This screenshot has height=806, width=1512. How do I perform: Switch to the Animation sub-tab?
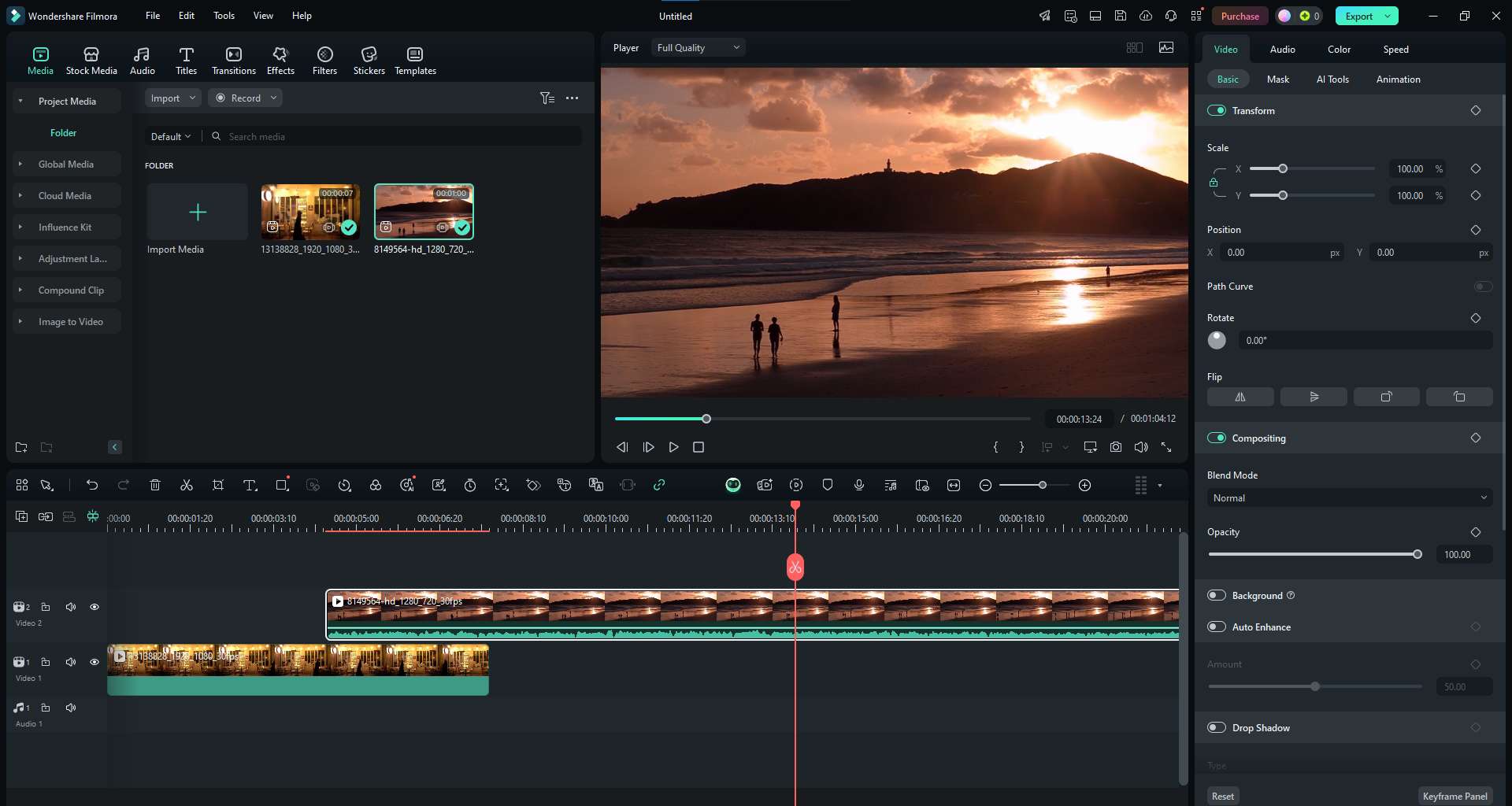pyautogui.click(x=1398, y=79)
